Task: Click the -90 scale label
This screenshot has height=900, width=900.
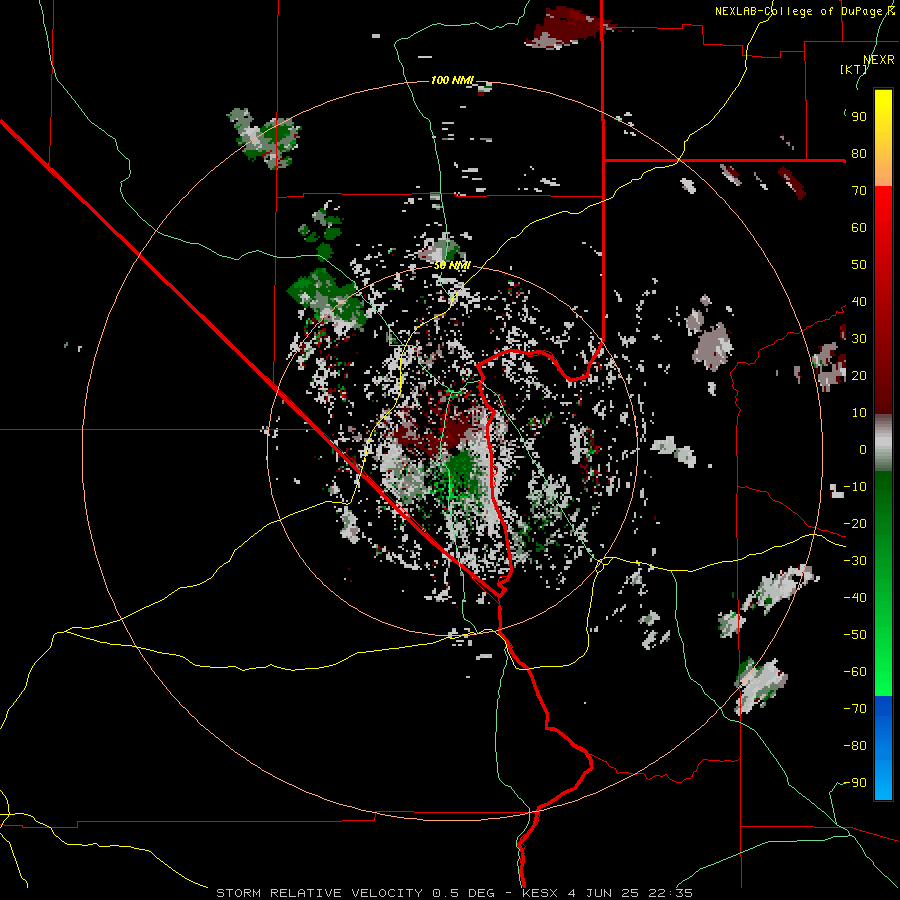Action: [855, 783]
